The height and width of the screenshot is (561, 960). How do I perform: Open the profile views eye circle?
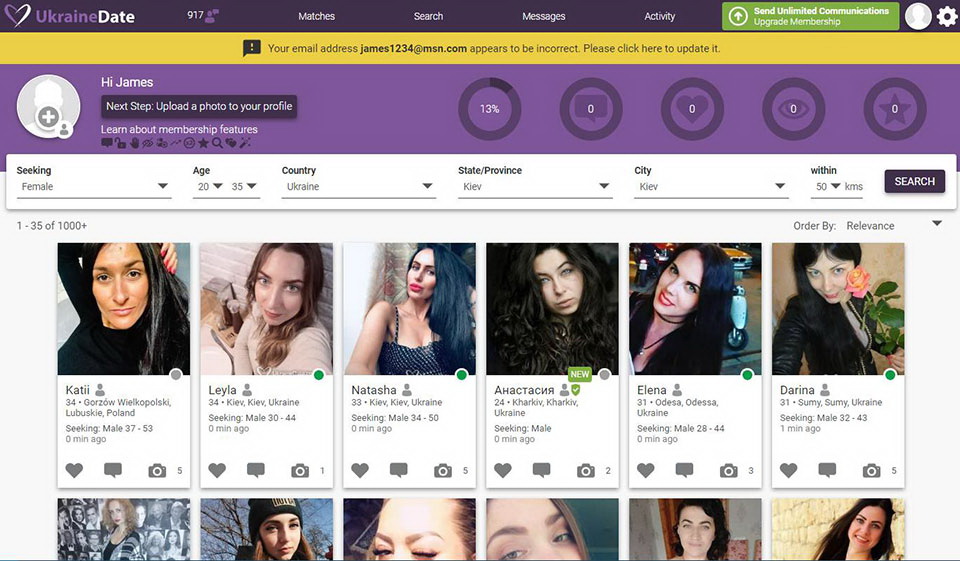coord(793,109)
